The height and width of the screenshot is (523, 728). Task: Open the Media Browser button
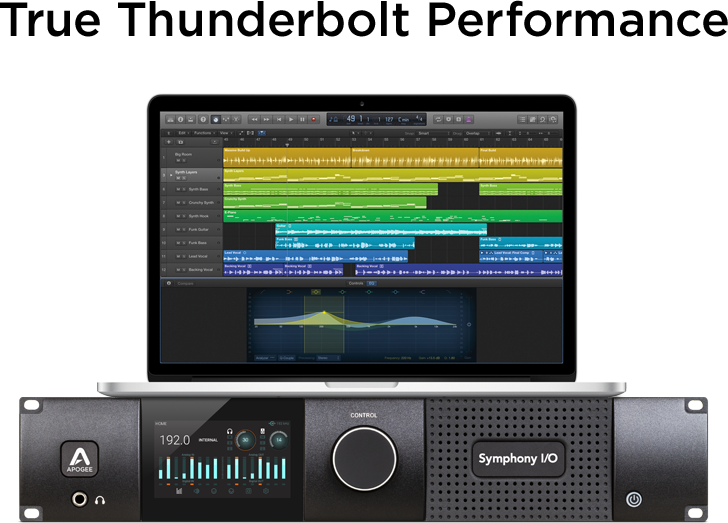[553, 119]
